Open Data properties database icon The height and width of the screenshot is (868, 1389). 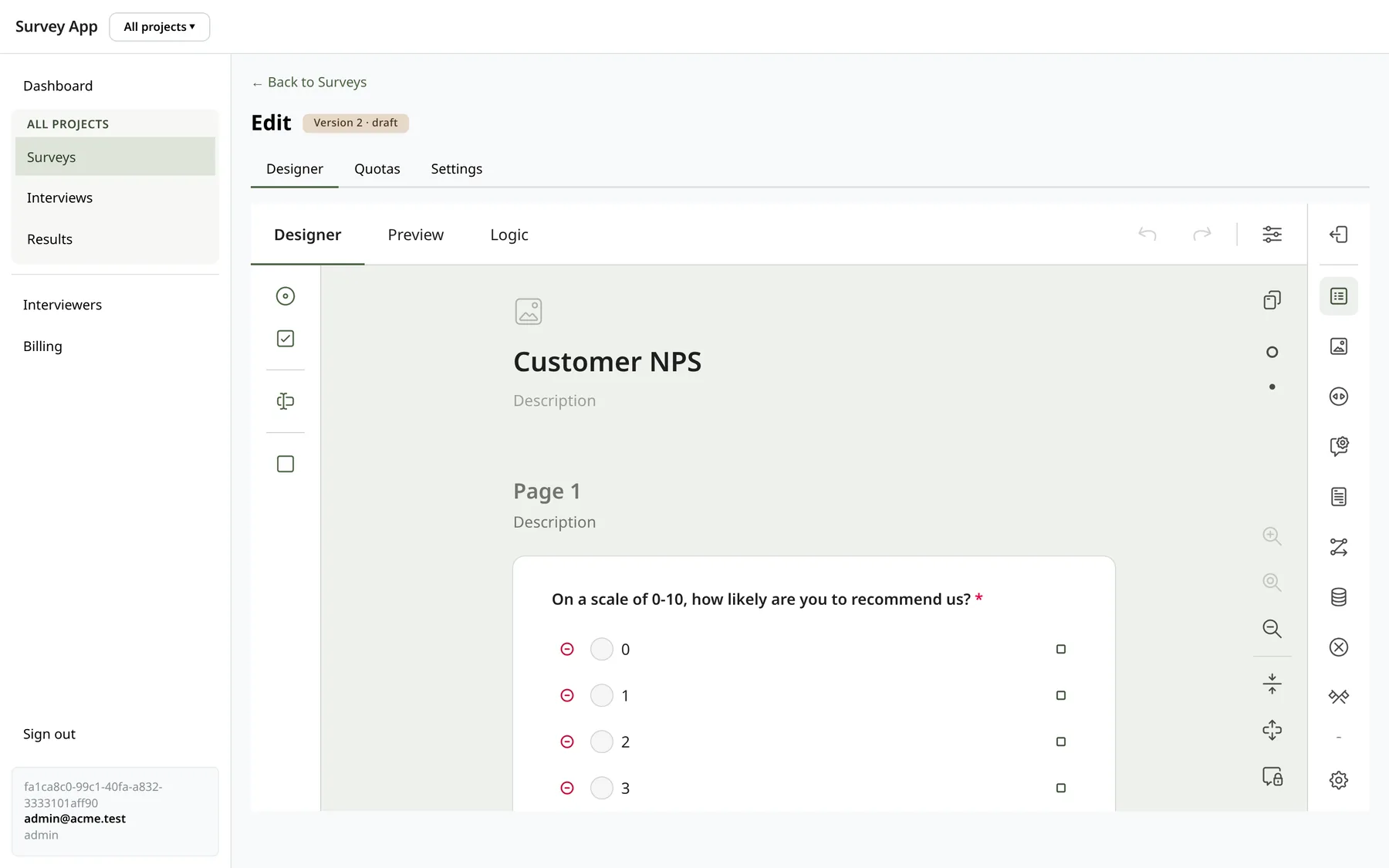click(x=1339, y=597)
